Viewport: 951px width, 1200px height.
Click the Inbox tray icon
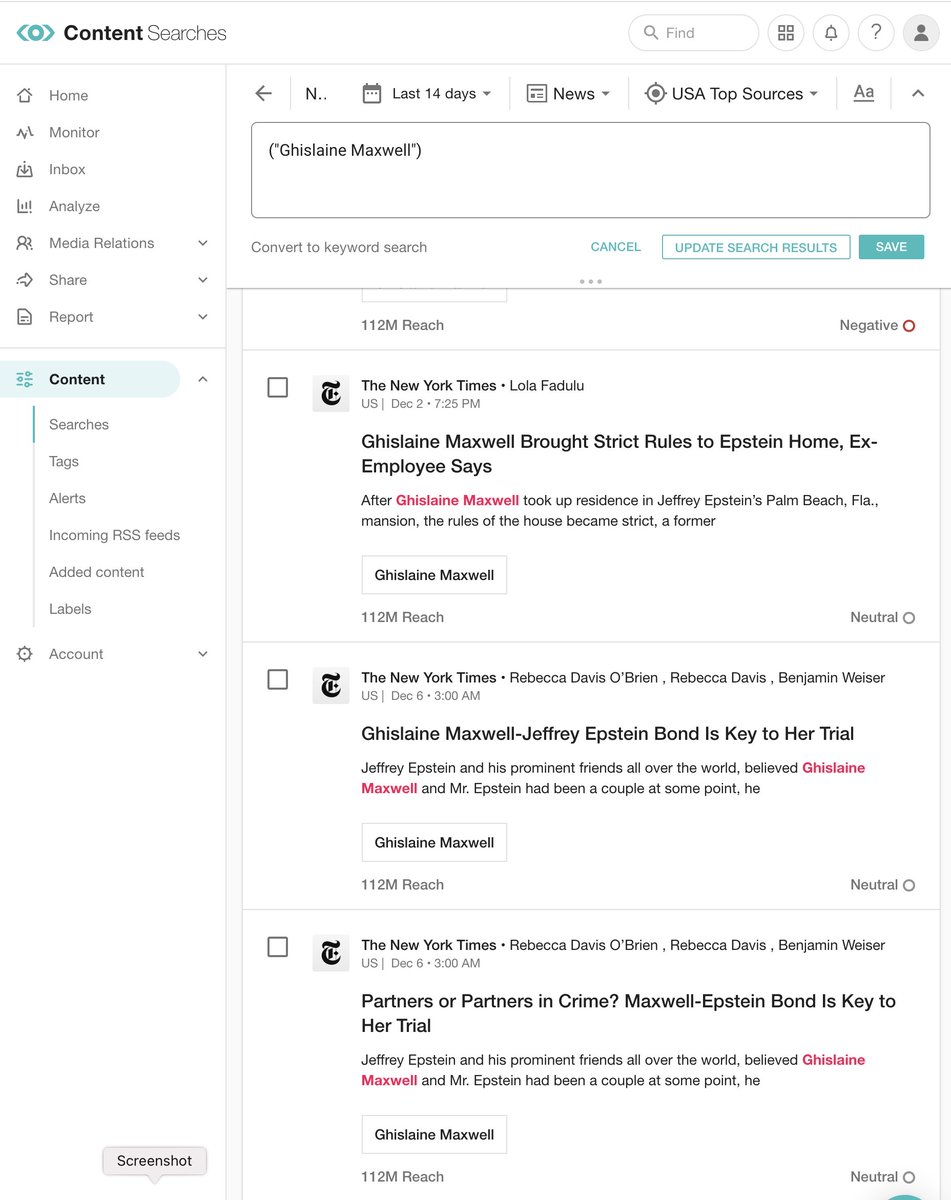tap(25, 169)
